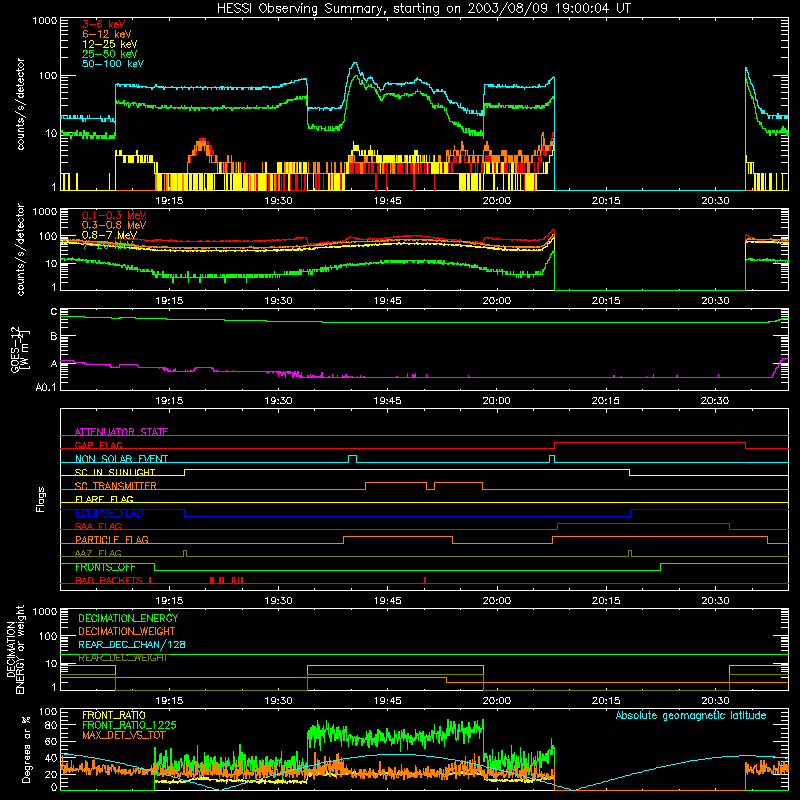Image resolution: width=800 pixels, height=800 pixels.
Task: Select the 3-6 keV legend label
Action: pos(104,24)
